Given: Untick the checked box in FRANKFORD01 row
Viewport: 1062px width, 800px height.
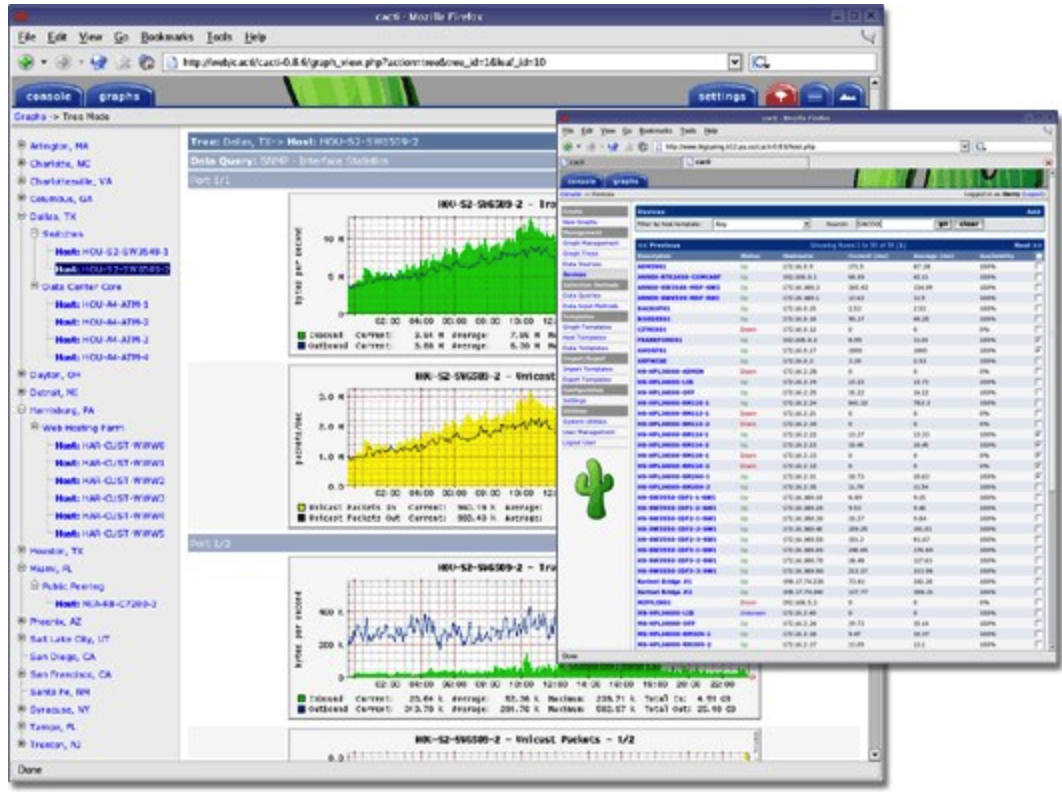Looking at the screenshot, I should point(1038,340).
